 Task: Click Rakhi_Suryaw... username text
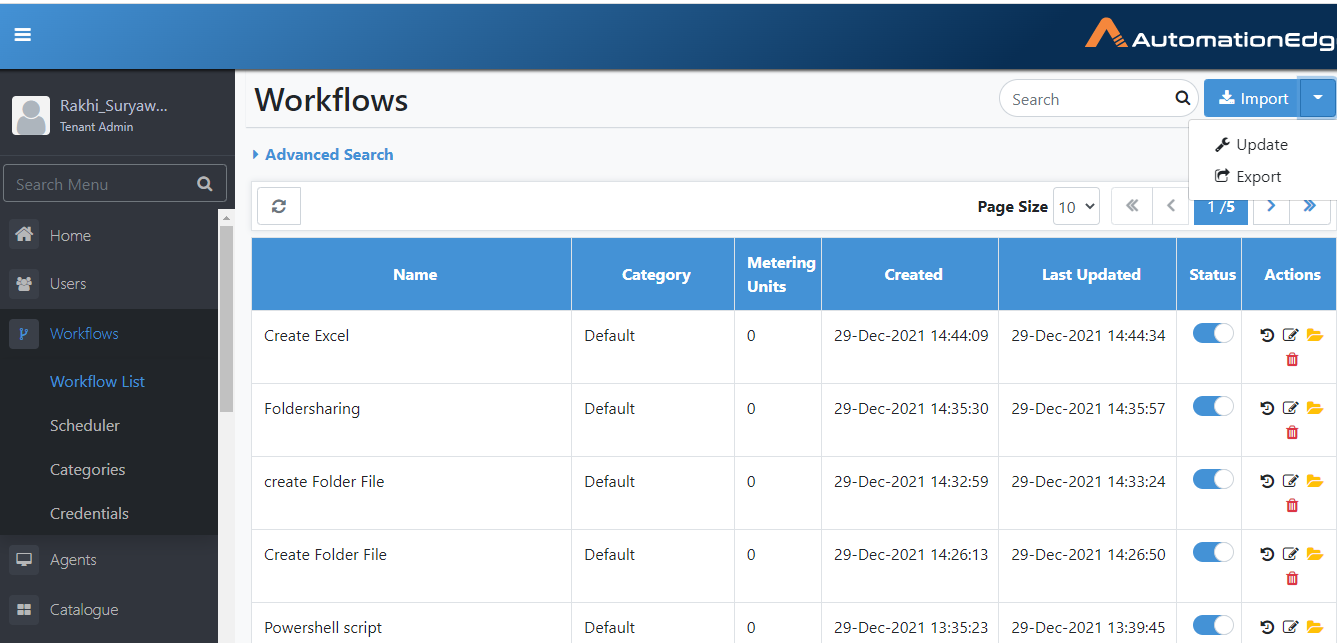pos(113,105)
